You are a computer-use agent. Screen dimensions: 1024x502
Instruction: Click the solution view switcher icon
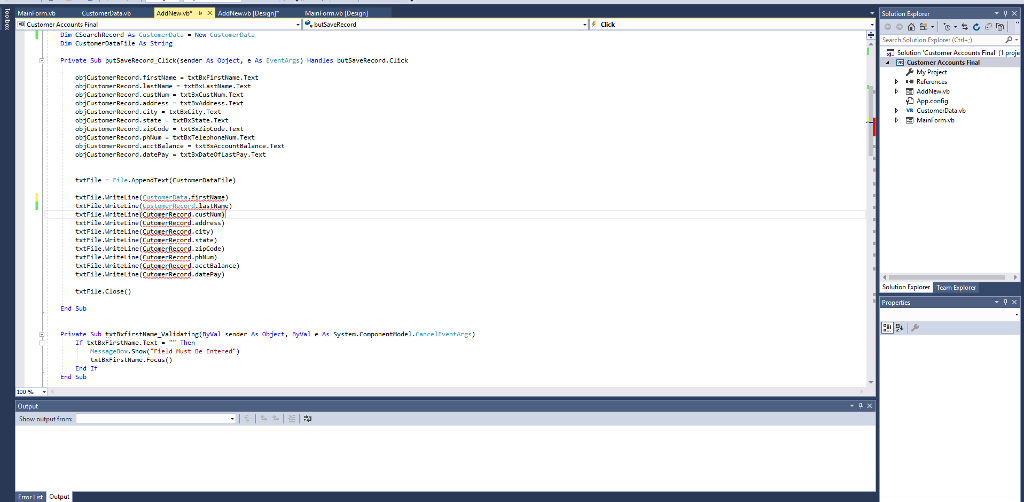pos(923,27)
